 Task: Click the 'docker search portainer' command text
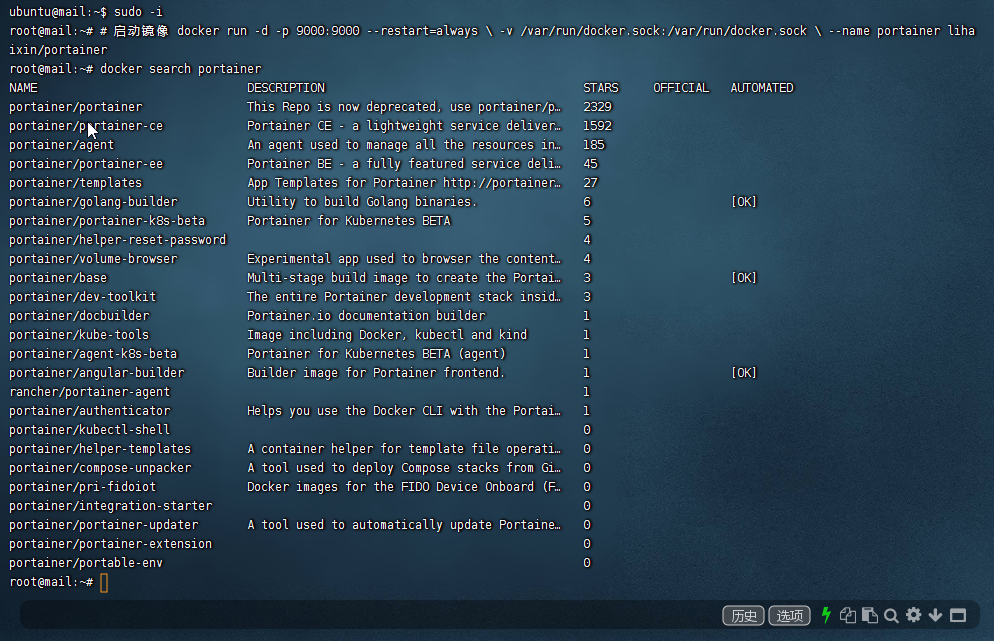181,68
